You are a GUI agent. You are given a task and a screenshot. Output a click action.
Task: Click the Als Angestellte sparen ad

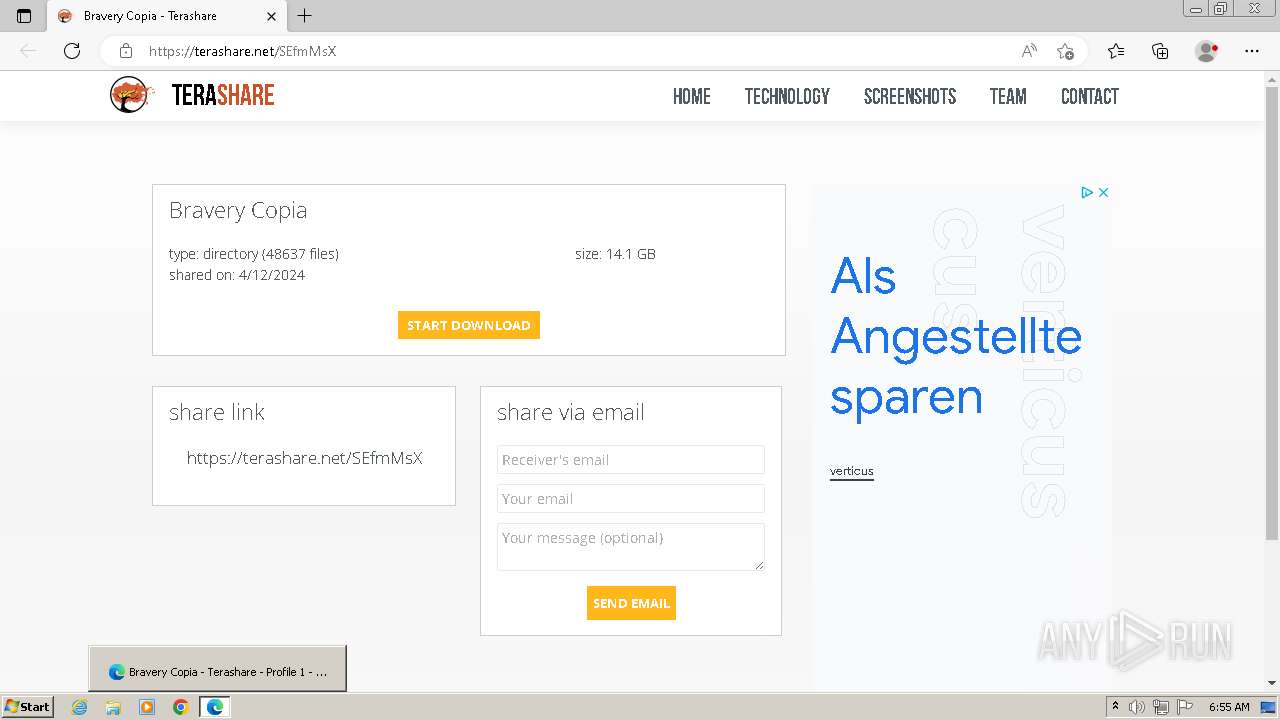[x=956, y=336]
